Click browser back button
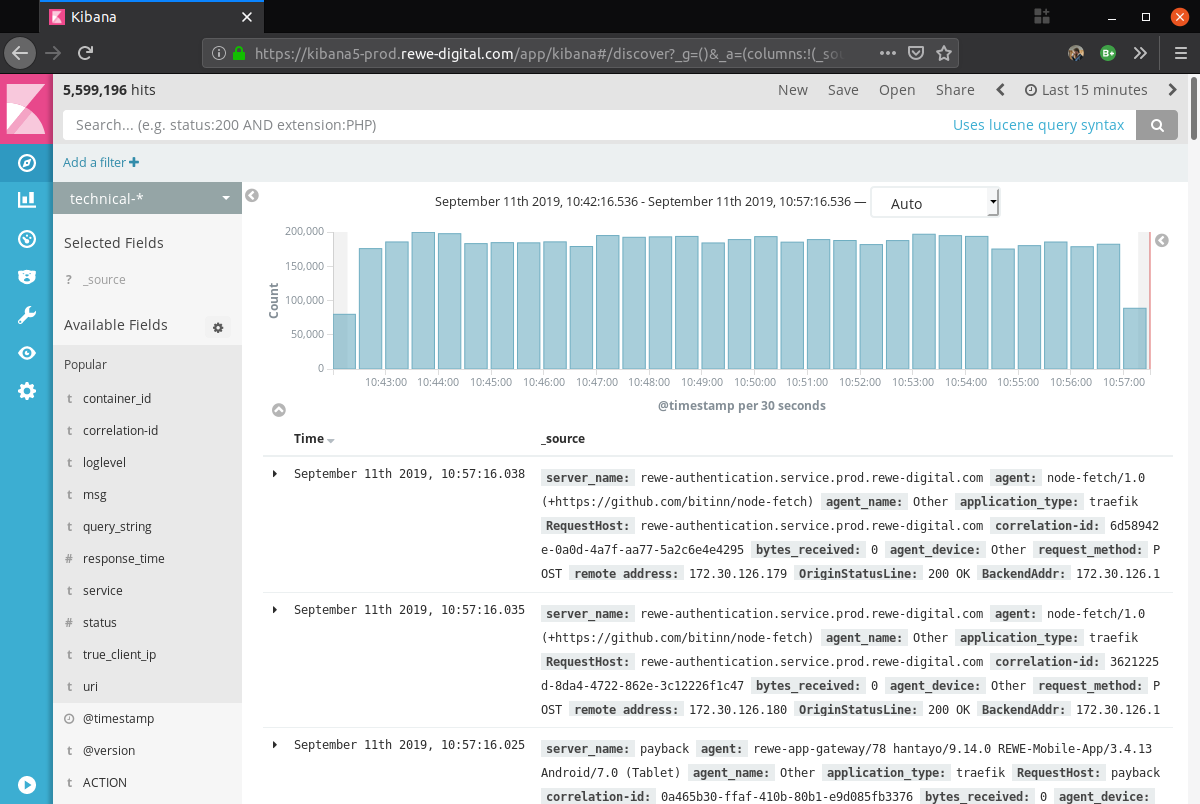 pos(20,53)
